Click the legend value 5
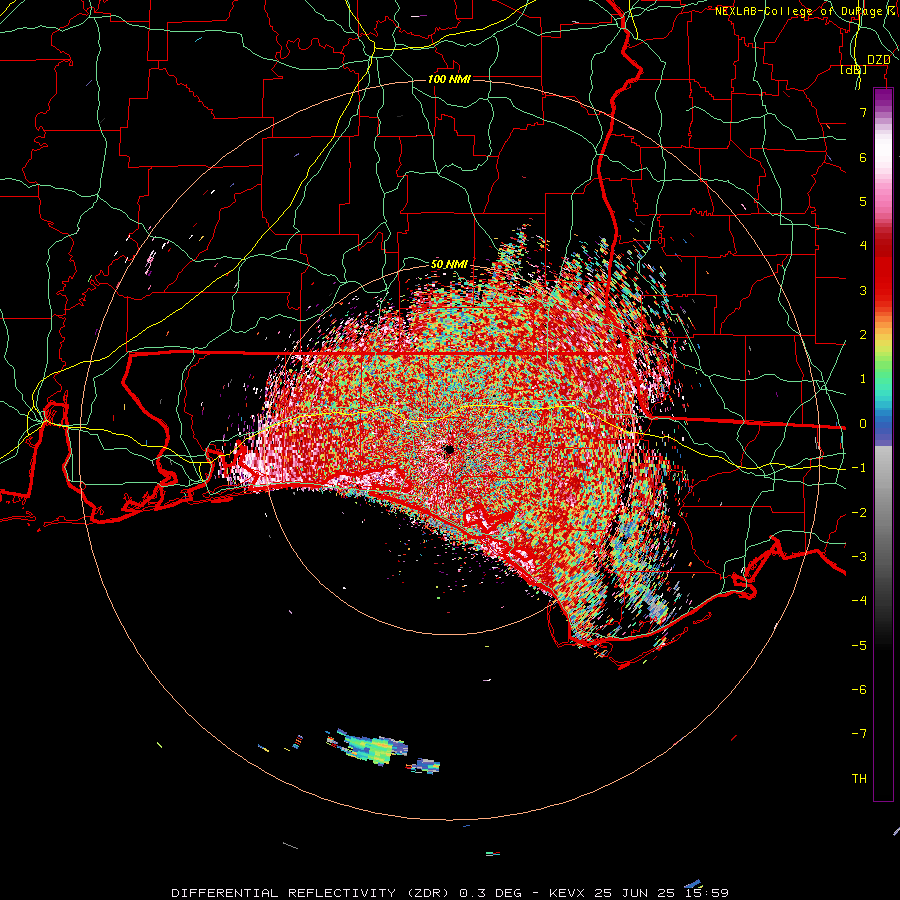 [x=863, y=201]
